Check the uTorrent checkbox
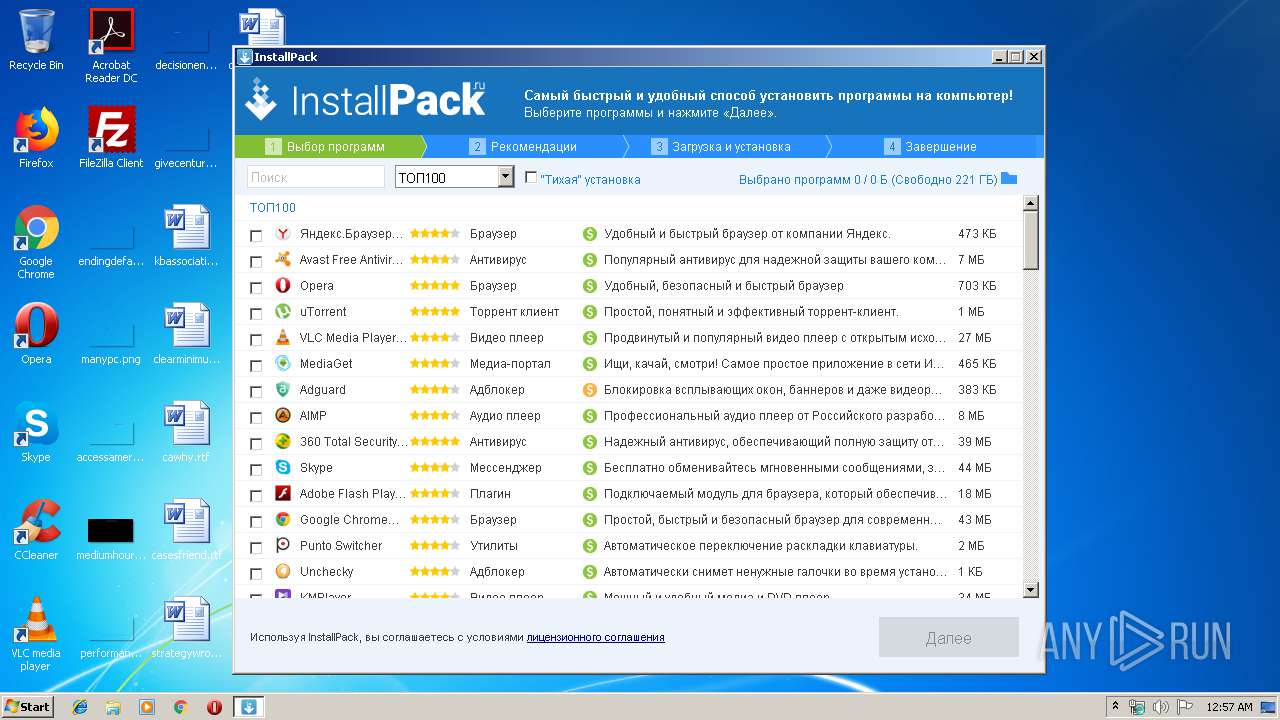This screenshot has height=720, width=1280. [x=256, y=313]
